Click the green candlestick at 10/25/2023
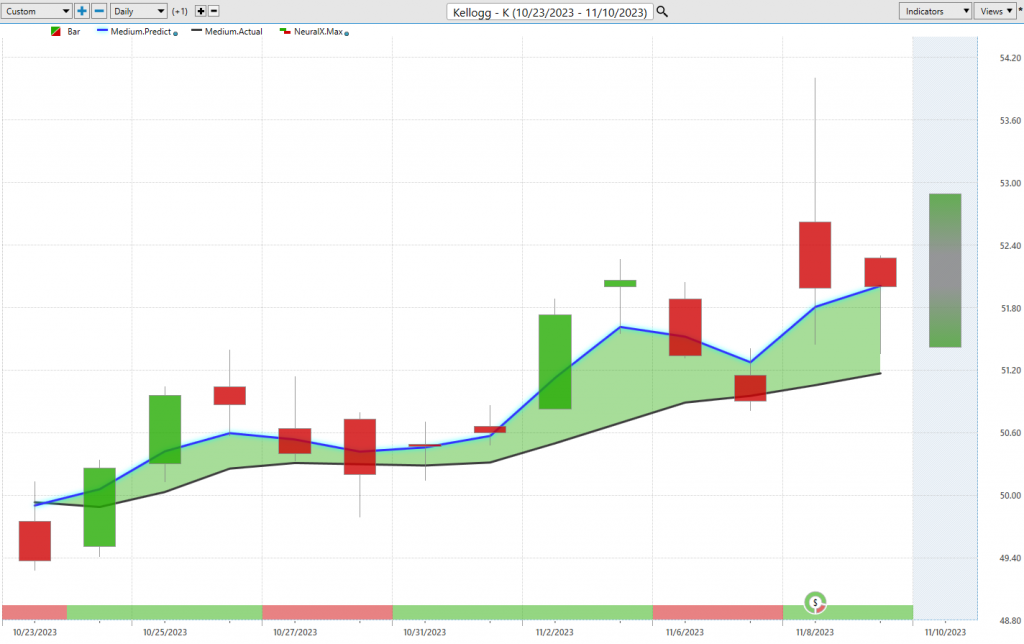This screenshot has height=644, width=1024. click(x=165, y=429)
